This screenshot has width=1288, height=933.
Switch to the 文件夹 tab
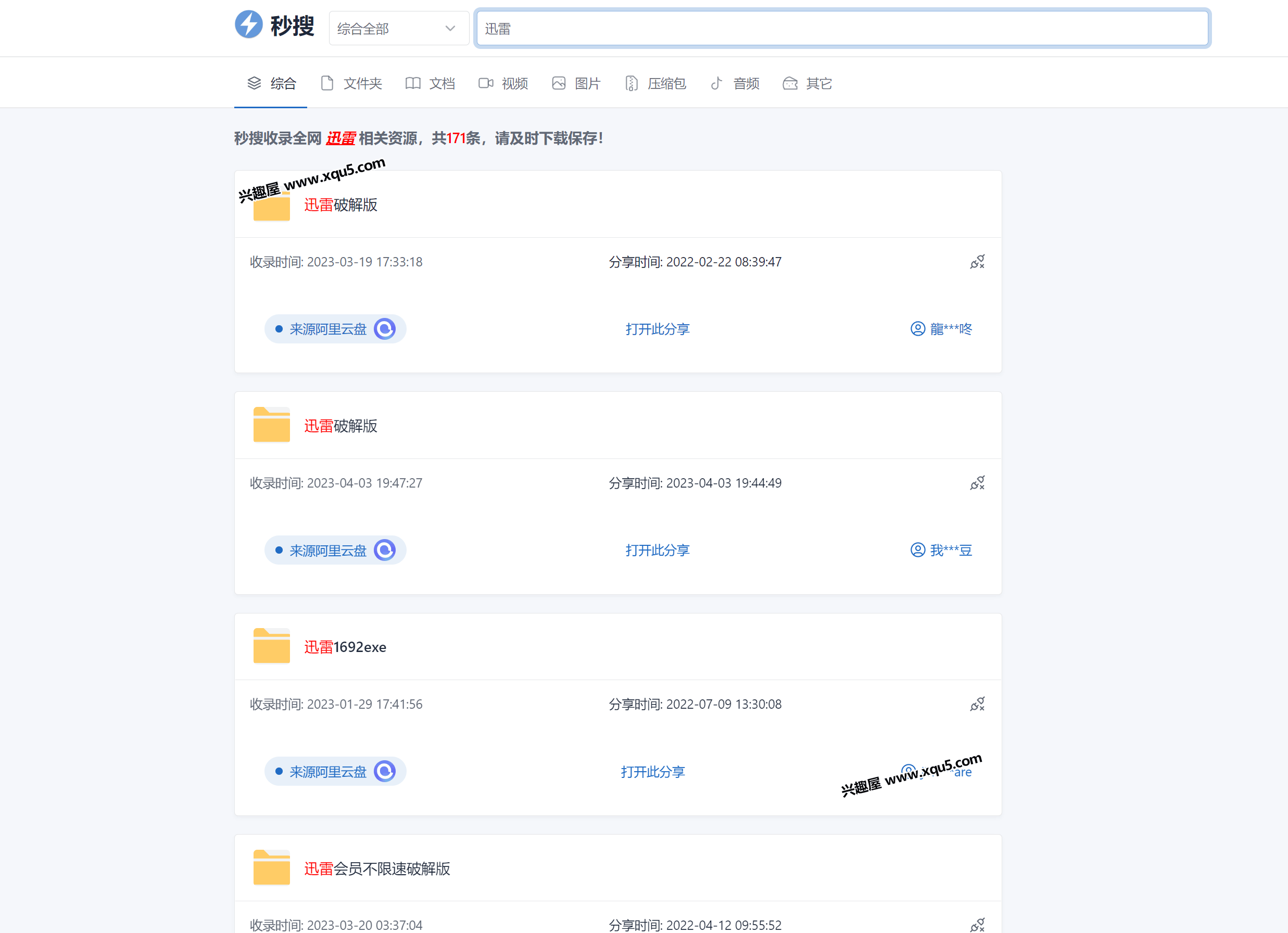point(351,83)
